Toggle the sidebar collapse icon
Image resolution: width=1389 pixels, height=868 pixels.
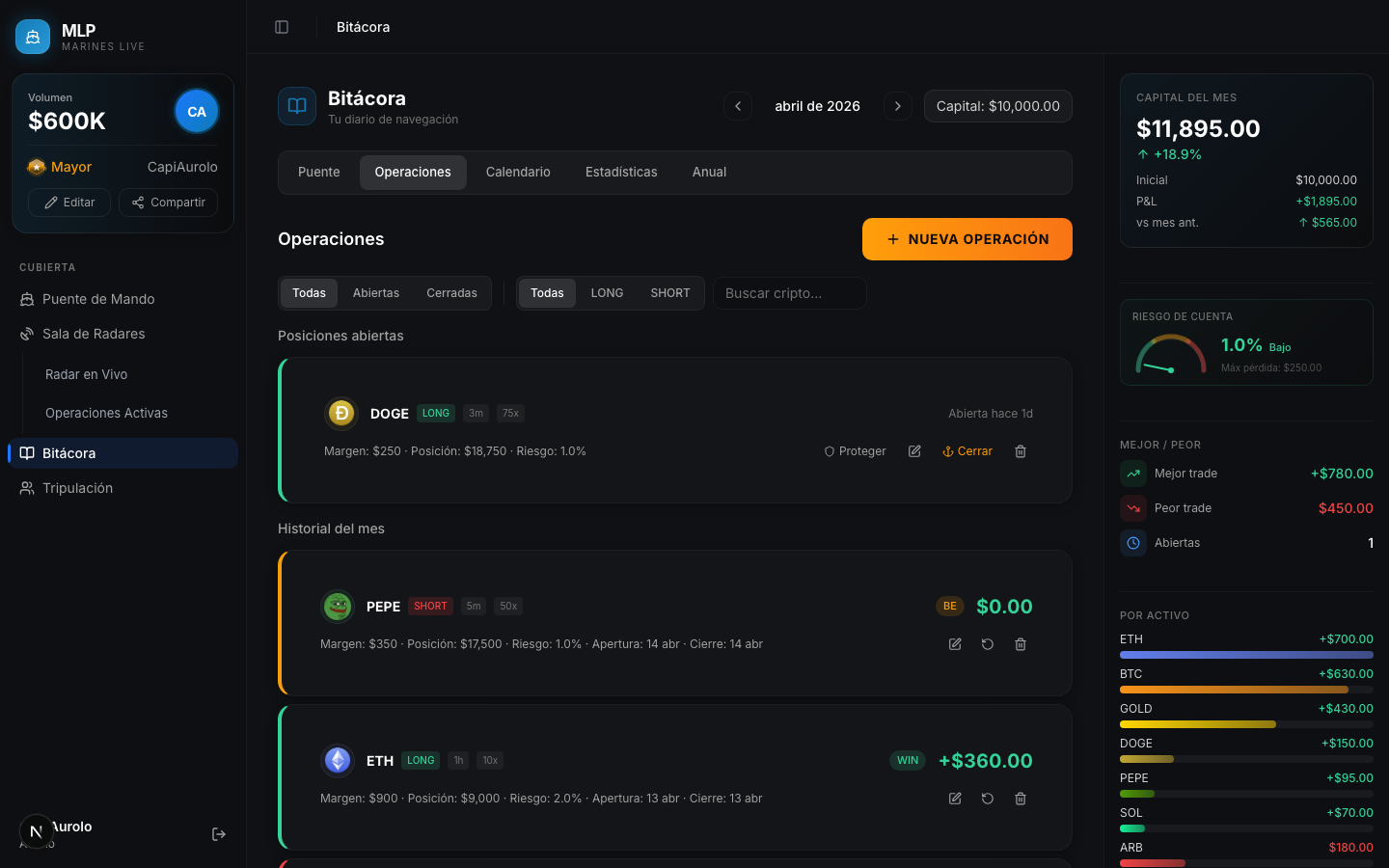[282, 27]
